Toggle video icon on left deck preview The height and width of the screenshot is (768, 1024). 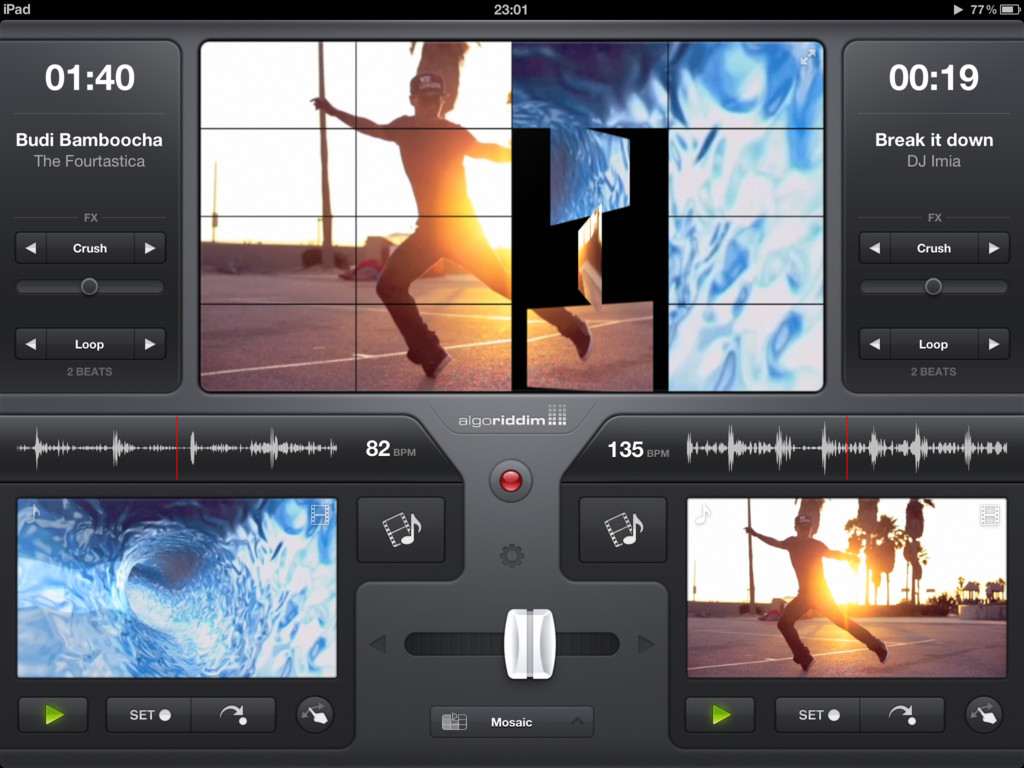[x=320, y=515]
